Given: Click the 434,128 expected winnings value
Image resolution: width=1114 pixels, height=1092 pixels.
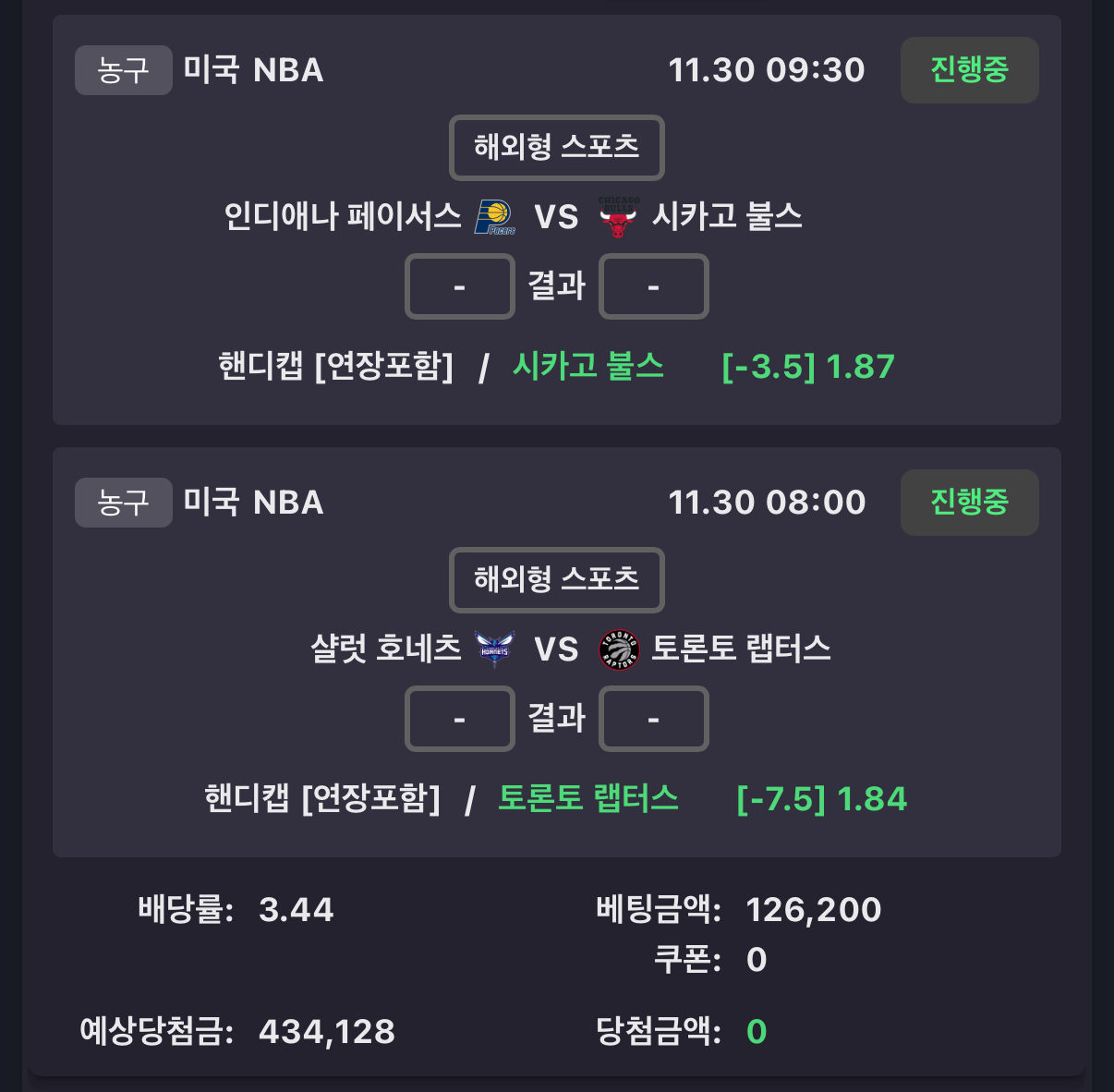Looking at the screenshot, I should point(327,1031).
